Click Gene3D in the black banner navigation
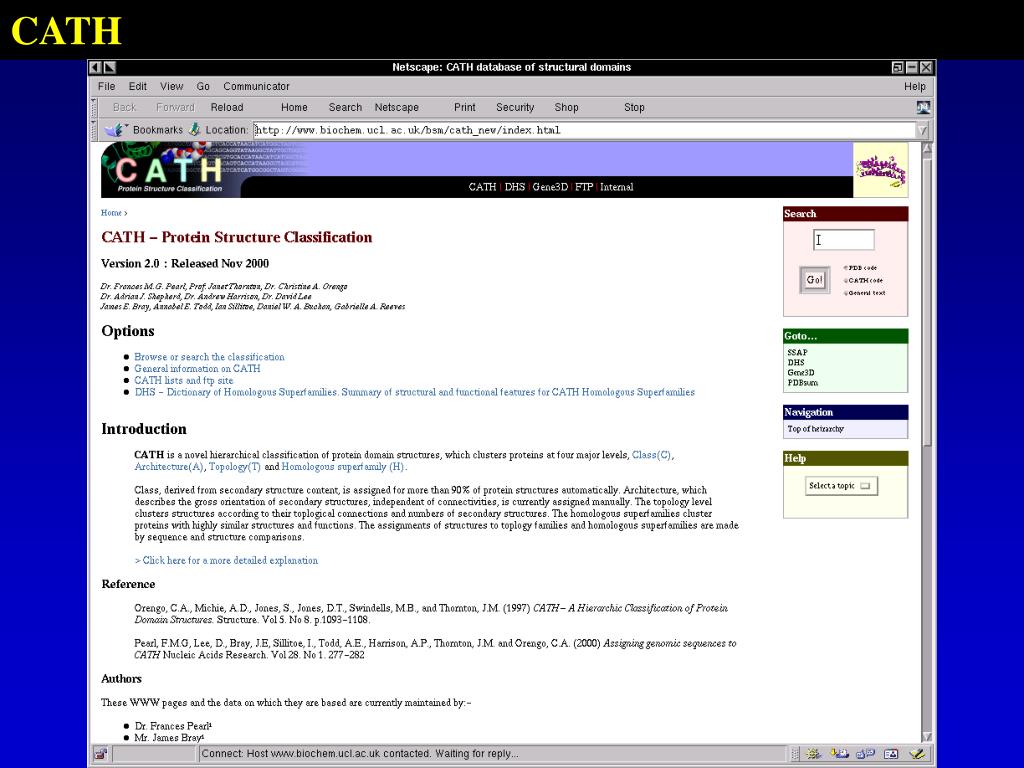The image size is (1024, 768). (x=550, y=187)
